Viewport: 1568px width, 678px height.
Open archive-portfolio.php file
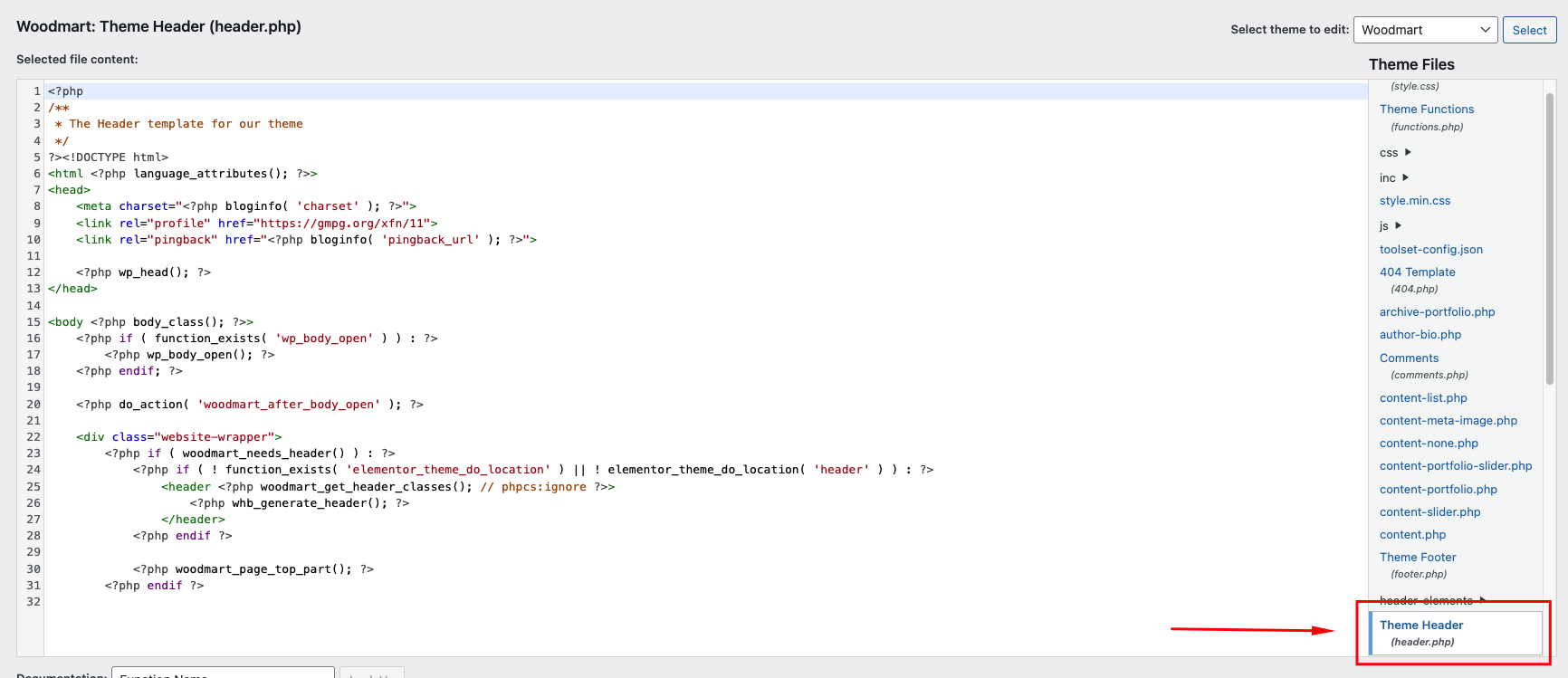(x=1437, y=312)
